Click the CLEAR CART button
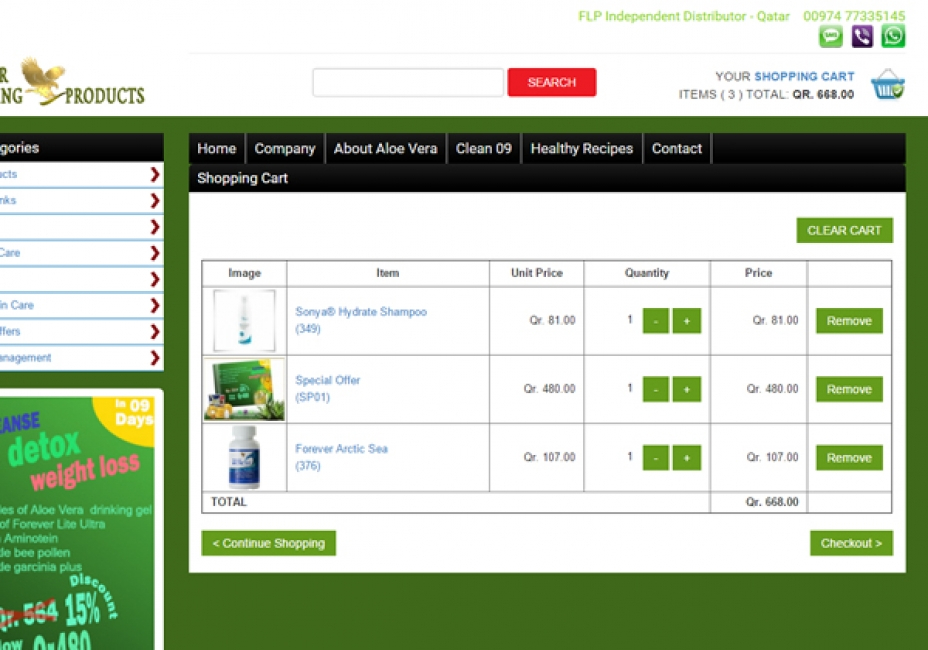This screenshot has height=650, width=928. [845, 230]
